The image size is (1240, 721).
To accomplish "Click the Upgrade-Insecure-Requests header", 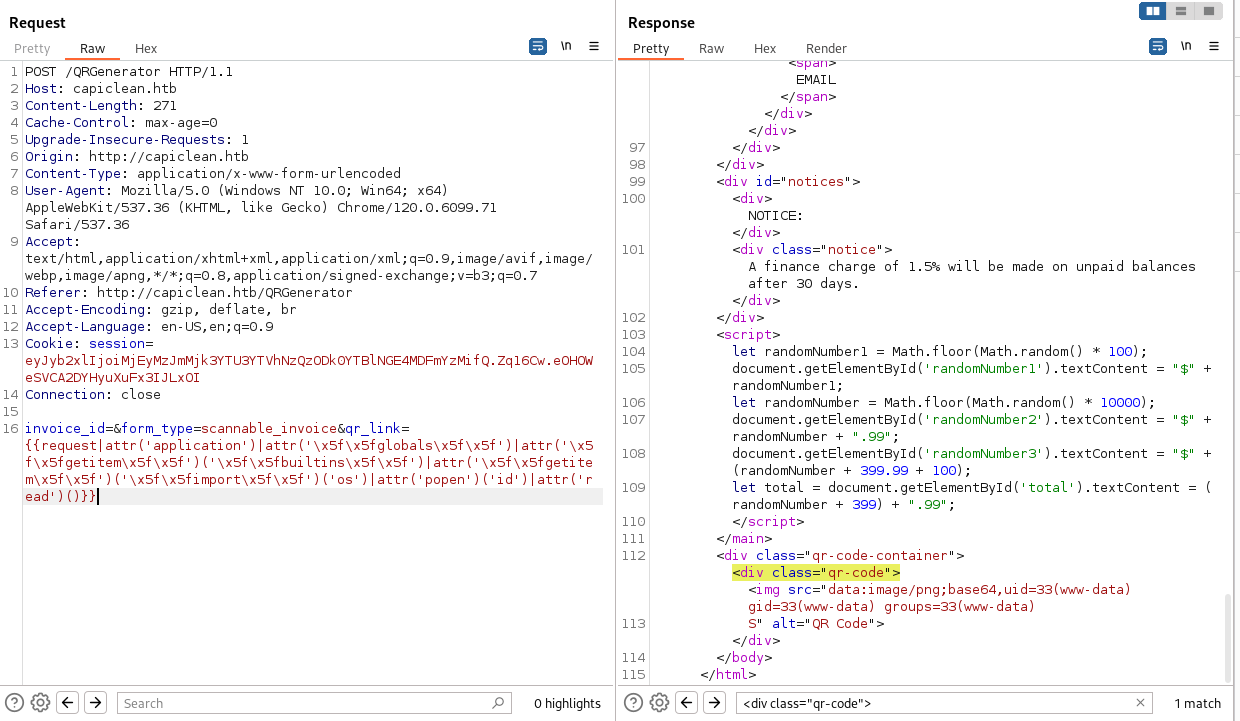I will (137, 140).
